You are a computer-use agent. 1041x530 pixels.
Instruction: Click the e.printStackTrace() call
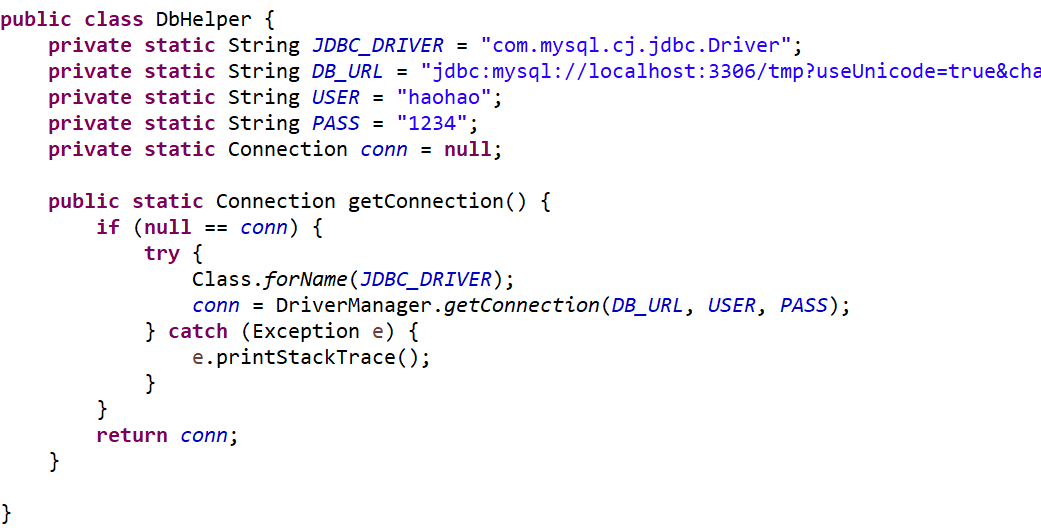[311, 357]
